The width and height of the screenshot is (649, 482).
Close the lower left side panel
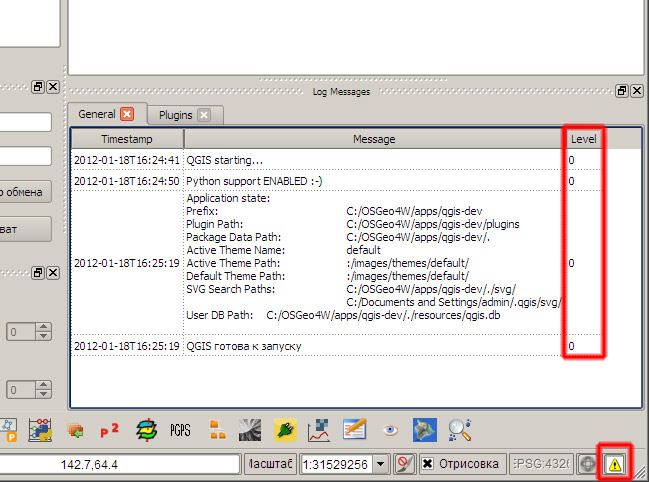click(53, 273)
